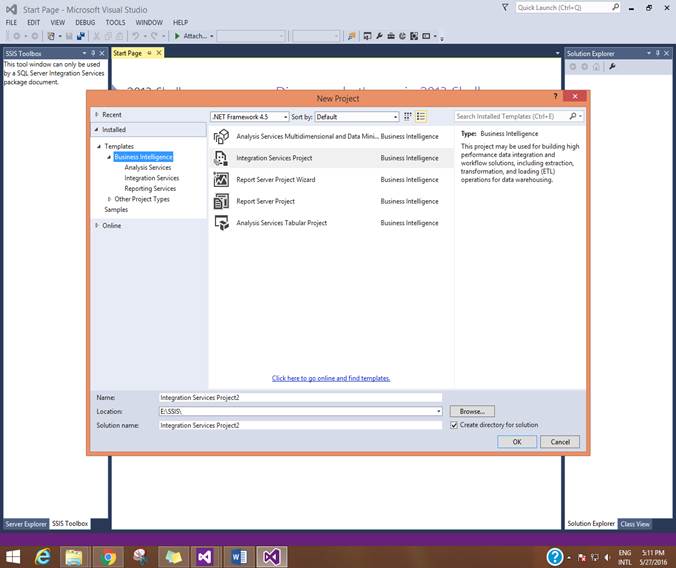Open the New Project dialog help button
The image size is (676, 568).
pyautogui.click(x=555, y=98)
